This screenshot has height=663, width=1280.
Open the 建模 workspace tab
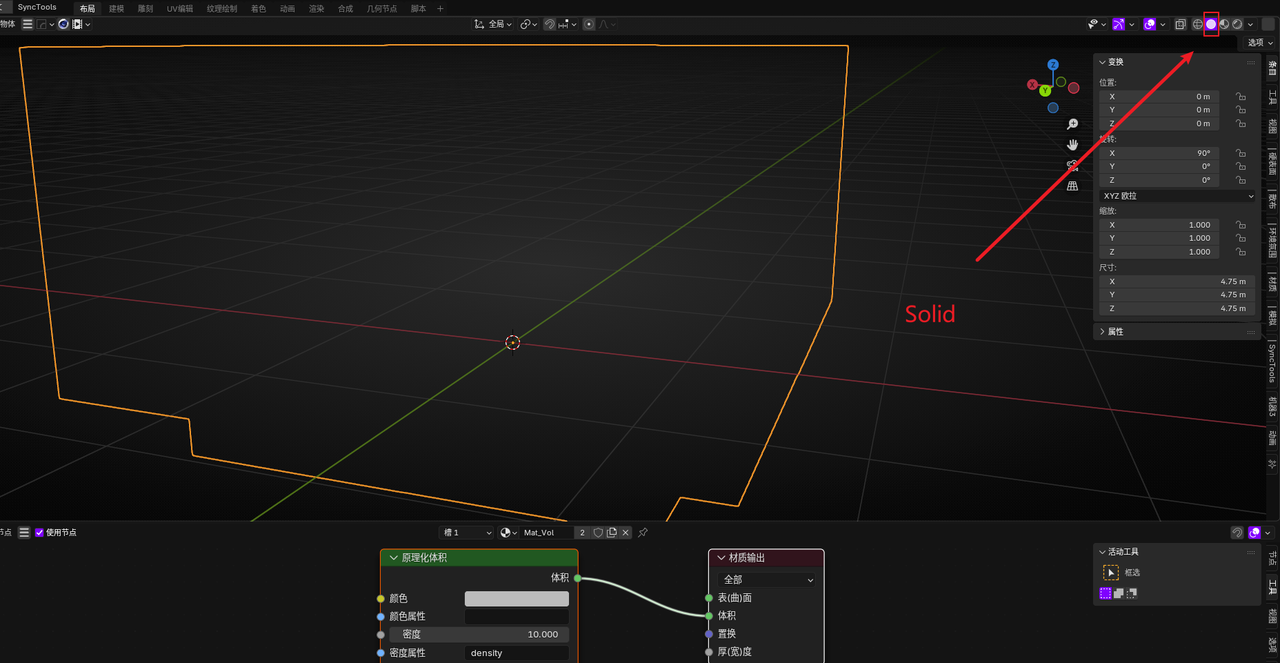coord(117,8)
